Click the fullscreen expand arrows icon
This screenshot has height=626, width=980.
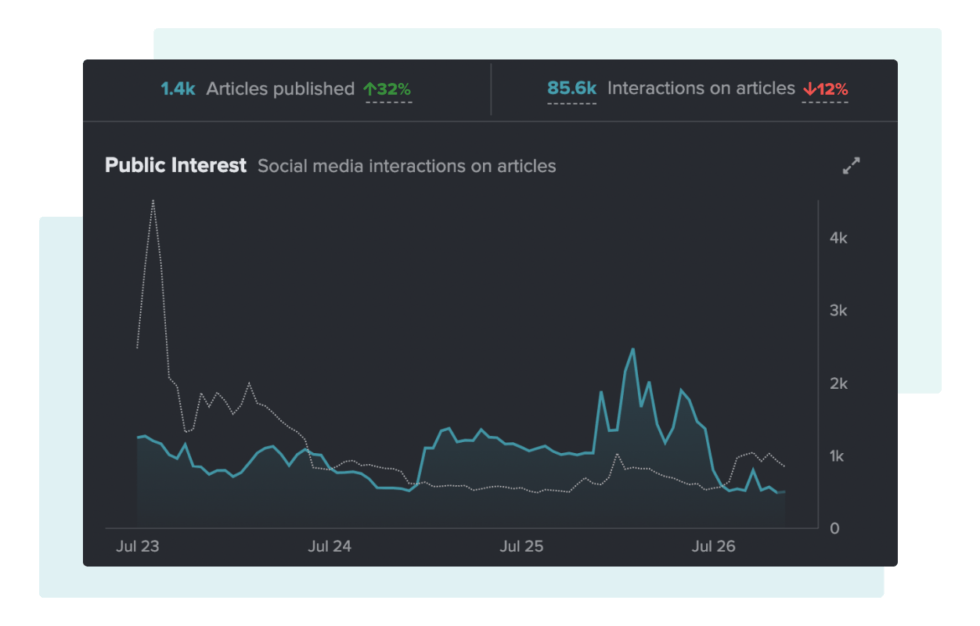click(851, 166)
